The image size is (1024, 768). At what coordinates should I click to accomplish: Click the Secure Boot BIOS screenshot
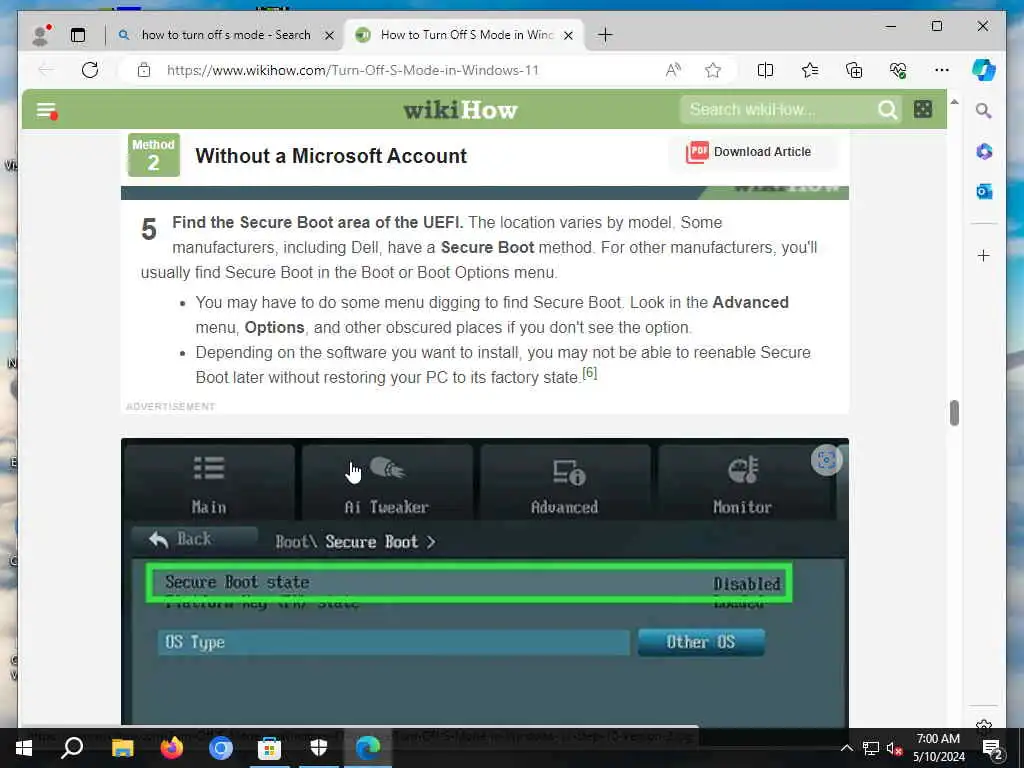(485, 582)
